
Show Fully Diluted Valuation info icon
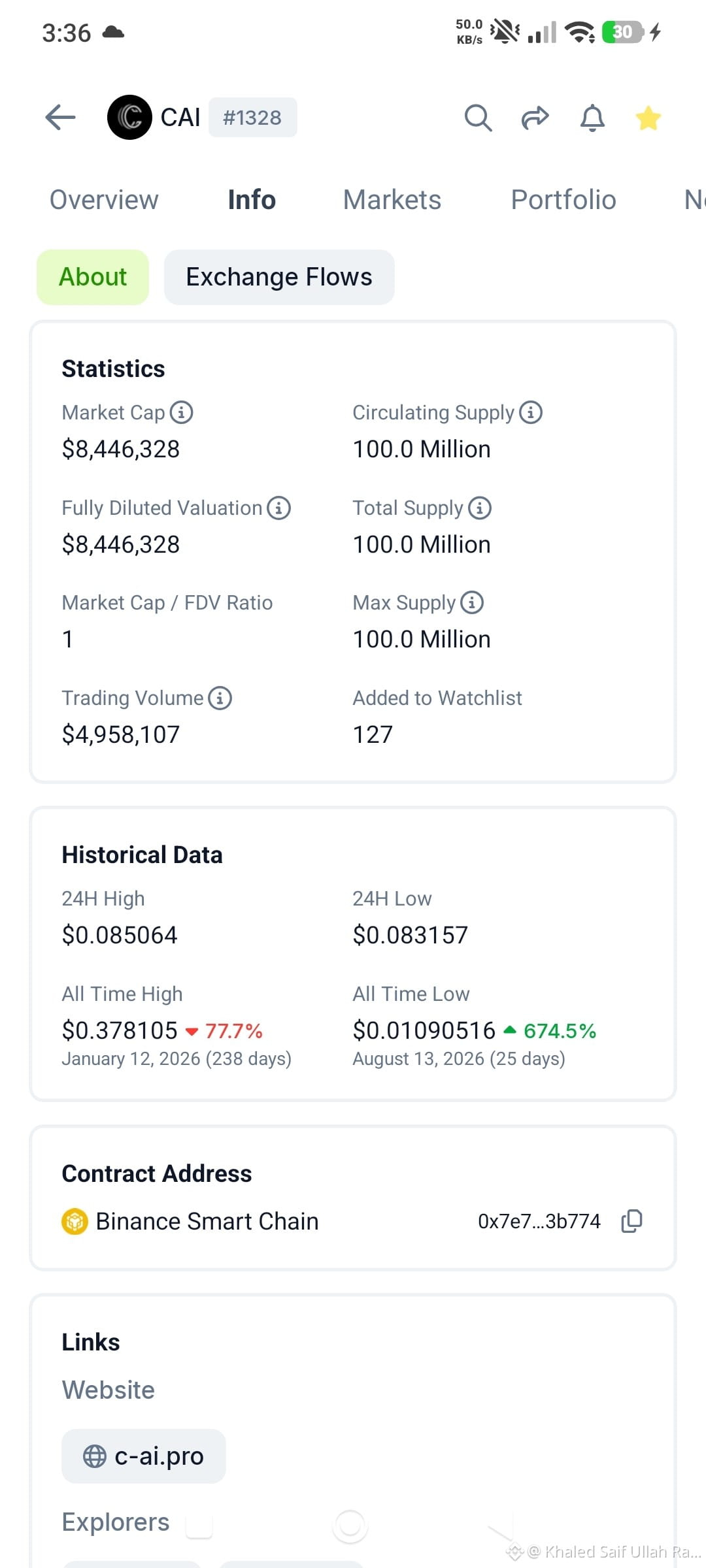click(278, 508)
